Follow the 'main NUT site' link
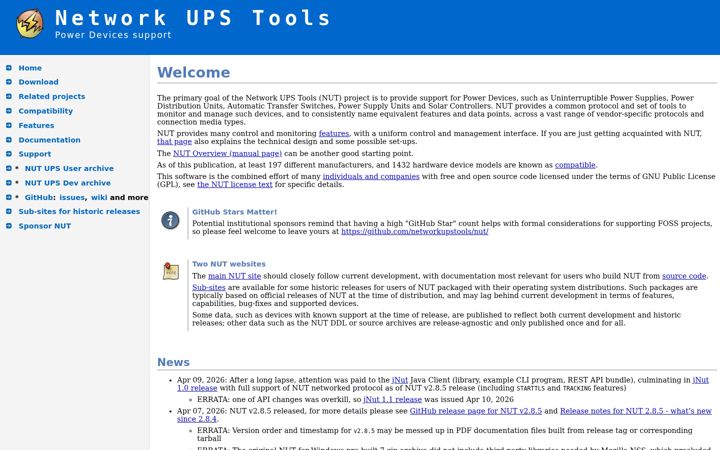The image size is (720, 450). pyautogui.click(x=234, y=276)
